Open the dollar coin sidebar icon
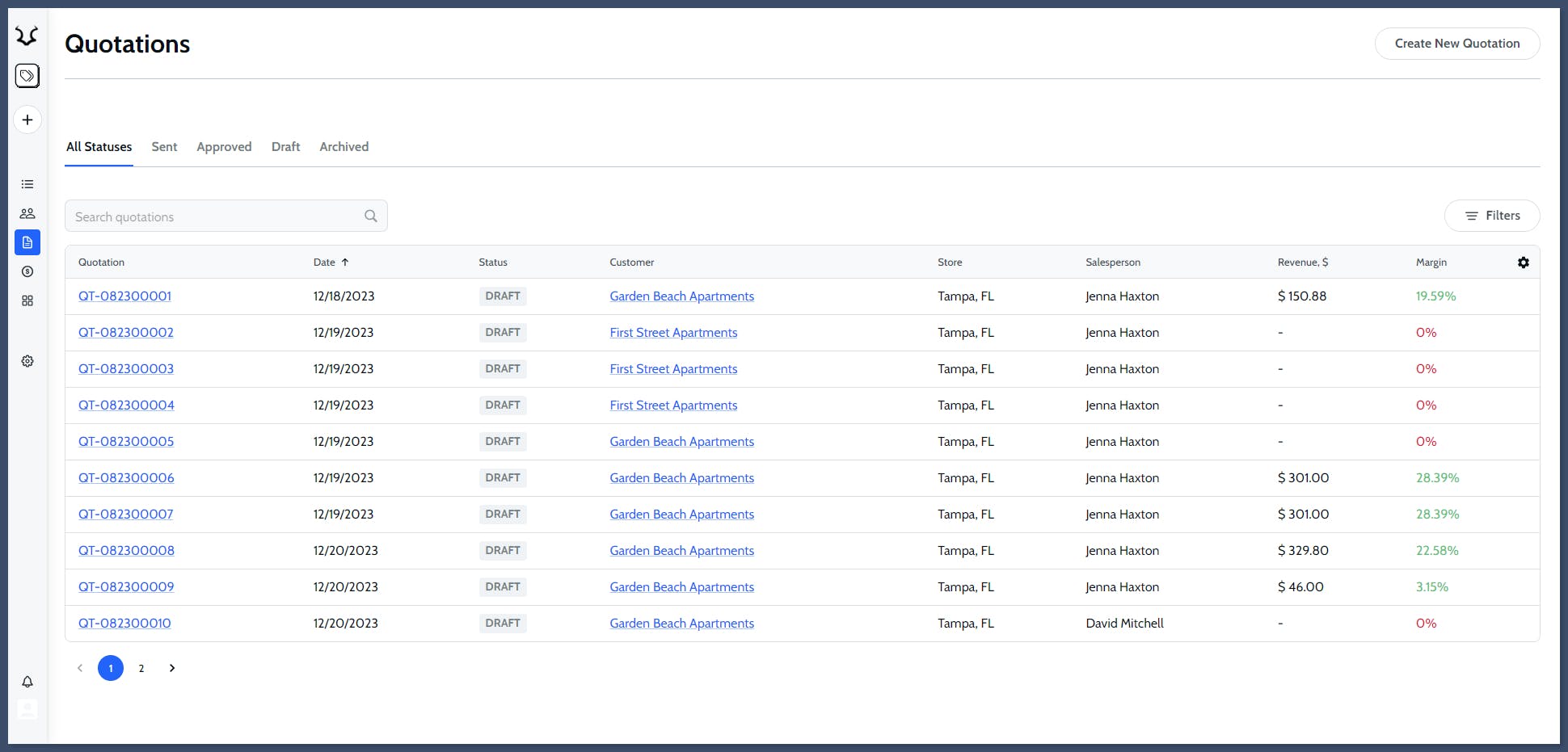The height and width of the screenshot is (752, 1568). click(x=27, y=271)
